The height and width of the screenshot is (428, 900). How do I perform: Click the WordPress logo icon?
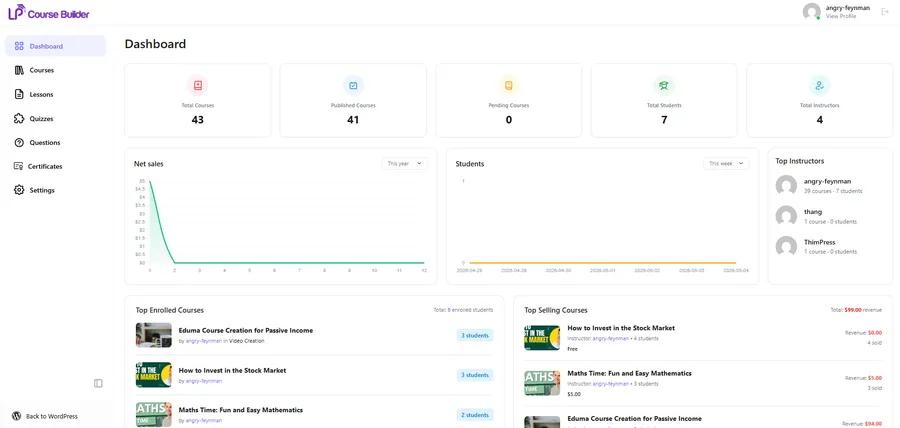tap(17, 416)
